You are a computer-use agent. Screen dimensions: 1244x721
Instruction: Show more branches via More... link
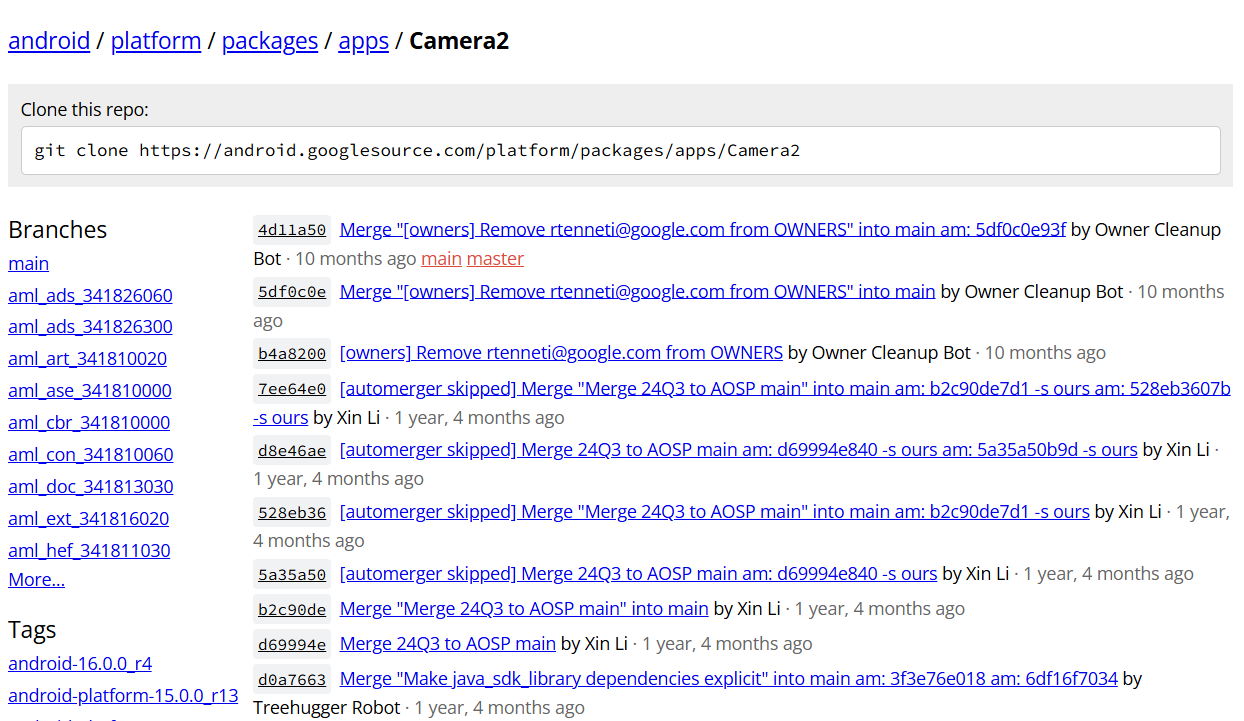[x=36, y=580]
